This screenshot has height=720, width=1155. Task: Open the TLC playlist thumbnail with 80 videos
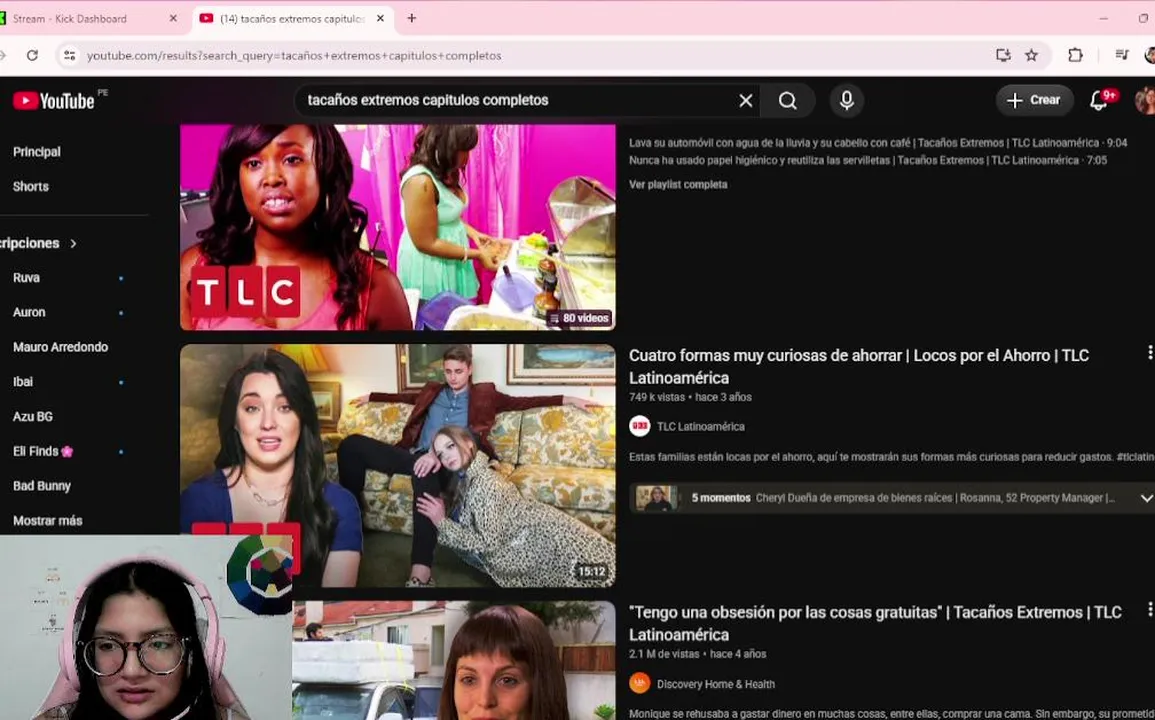tap(398, 227)
